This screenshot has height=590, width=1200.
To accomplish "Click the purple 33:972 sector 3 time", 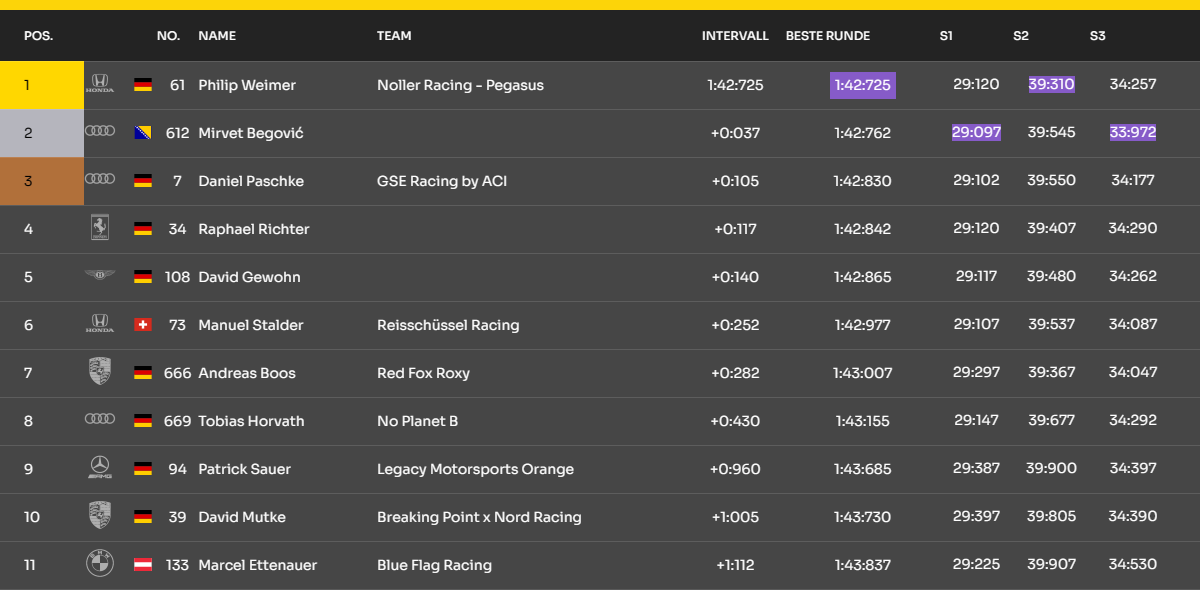I will pyautogui.click(x=1132, y=132).
